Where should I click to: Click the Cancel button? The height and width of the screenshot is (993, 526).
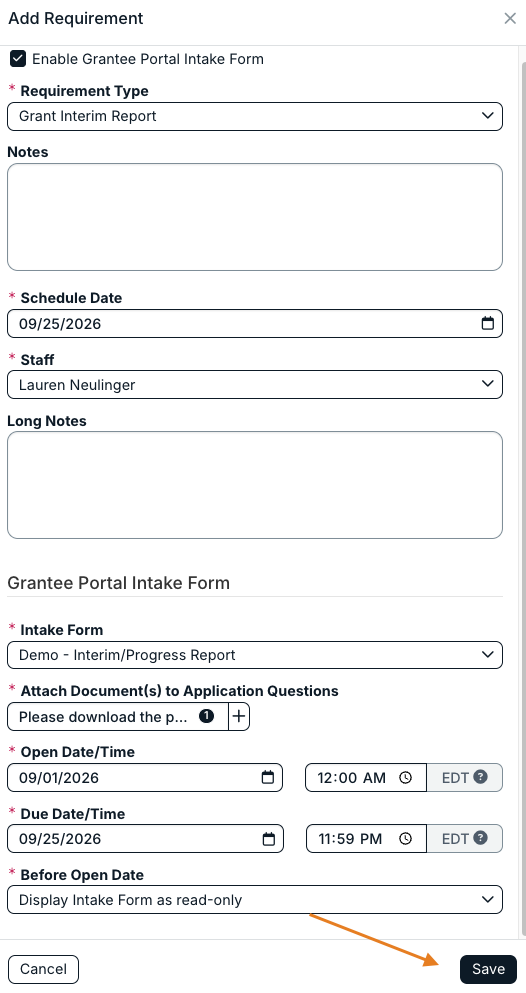43,969
